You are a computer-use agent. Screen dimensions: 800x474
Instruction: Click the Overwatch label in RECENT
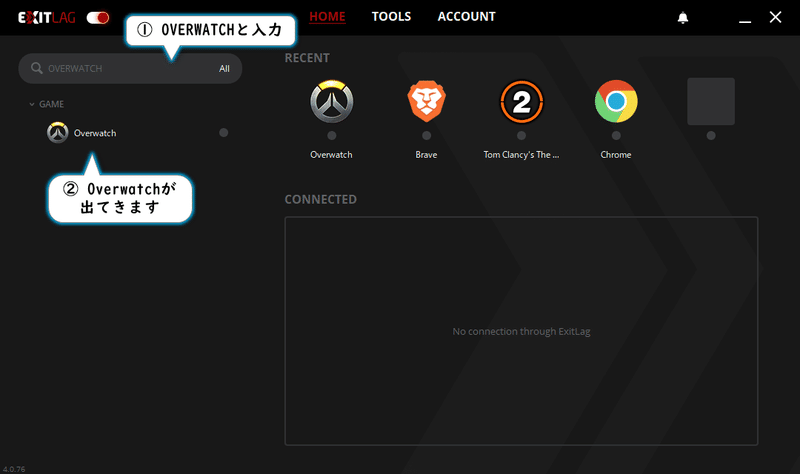(x=331, y=155)
